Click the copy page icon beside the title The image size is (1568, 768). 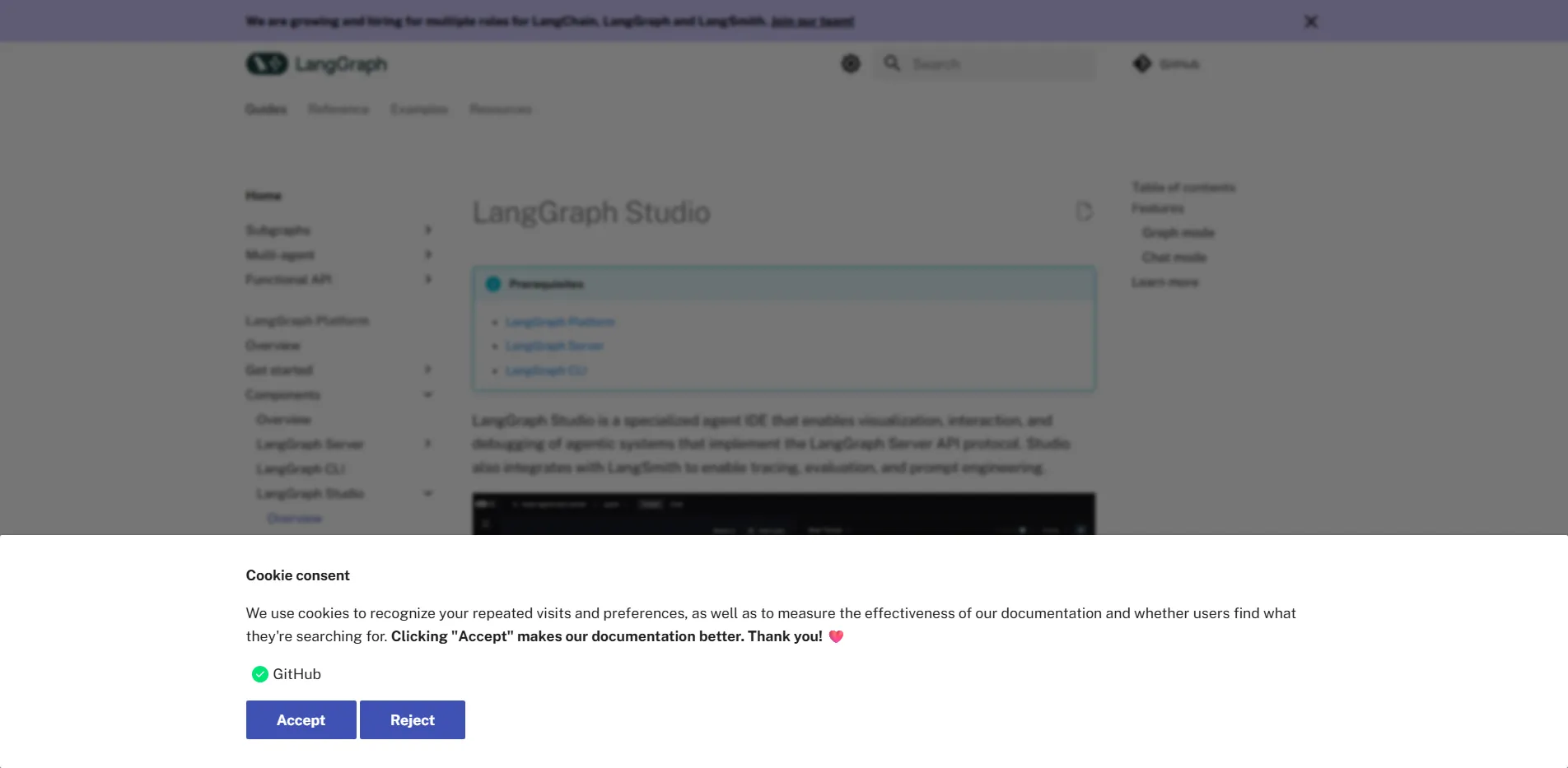coord(1084,212)
